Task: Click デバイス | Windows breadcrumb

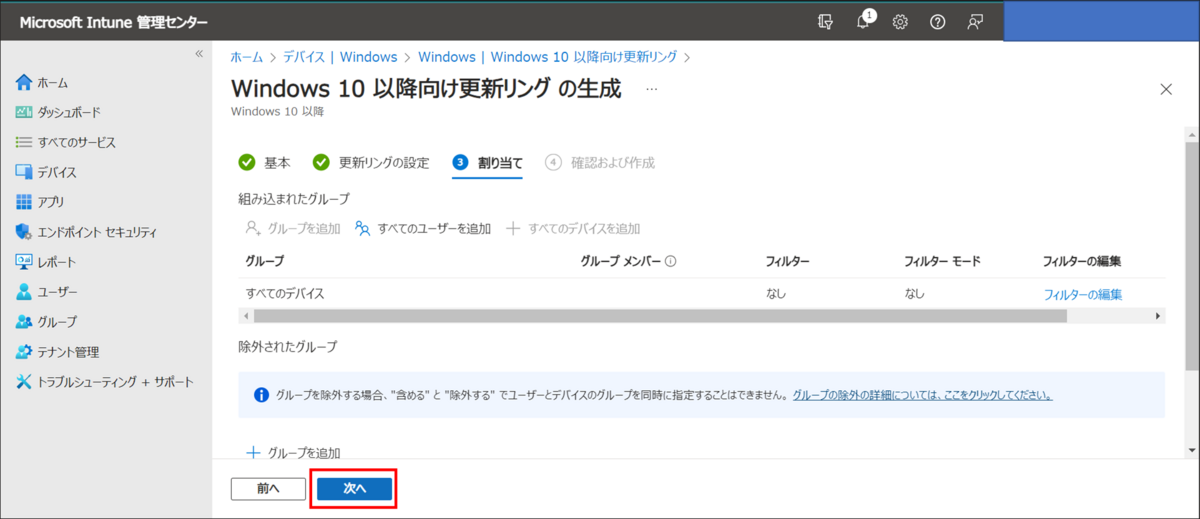Action: (340, 57)
